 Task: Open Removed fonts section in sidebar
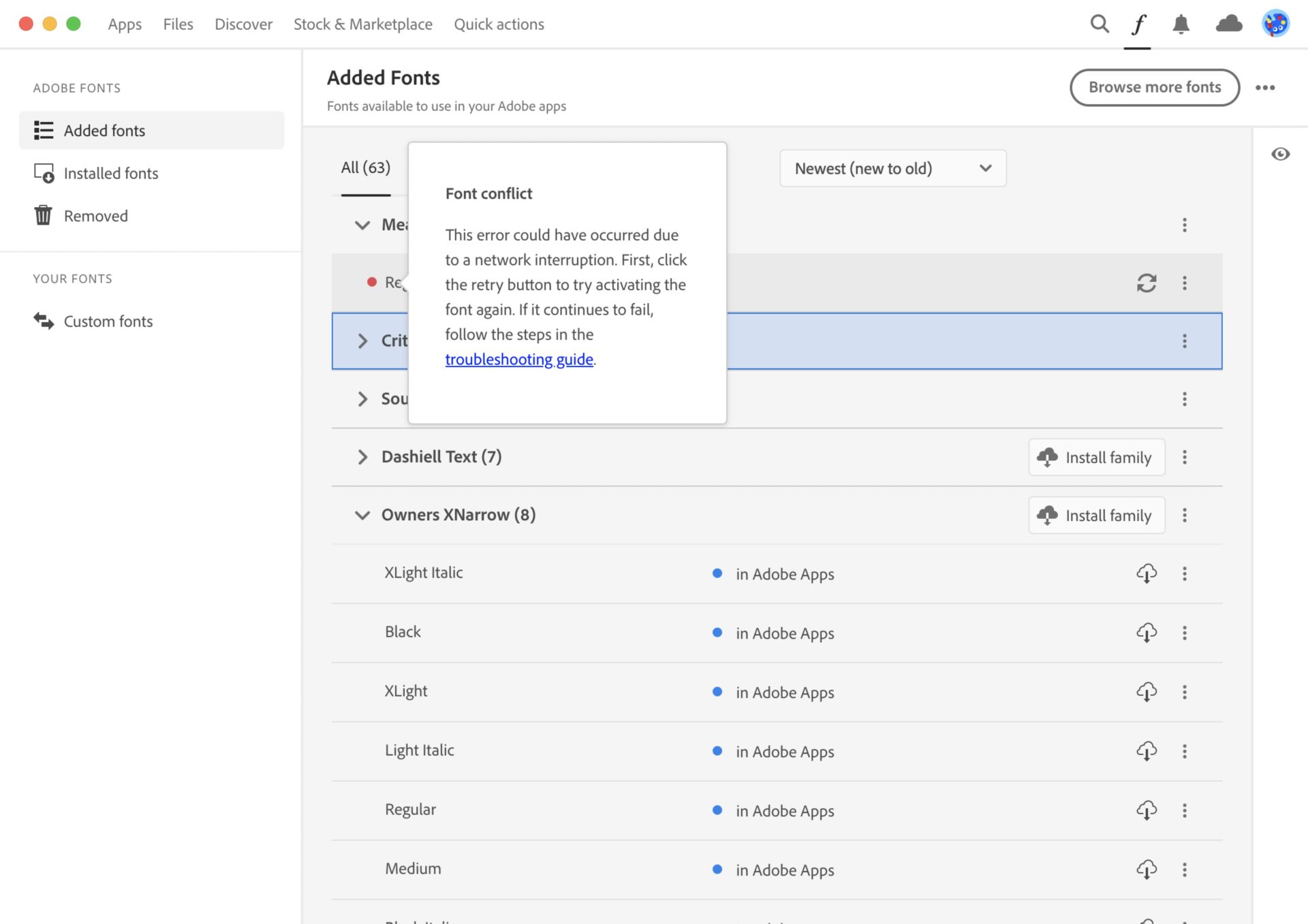tap(95, 214)
